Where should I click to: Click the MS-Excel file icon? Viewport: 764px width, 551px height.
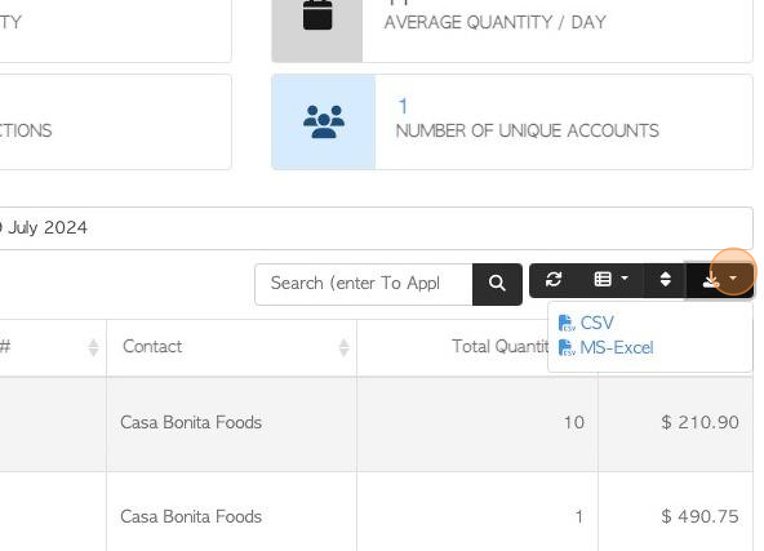click(566, 348)
